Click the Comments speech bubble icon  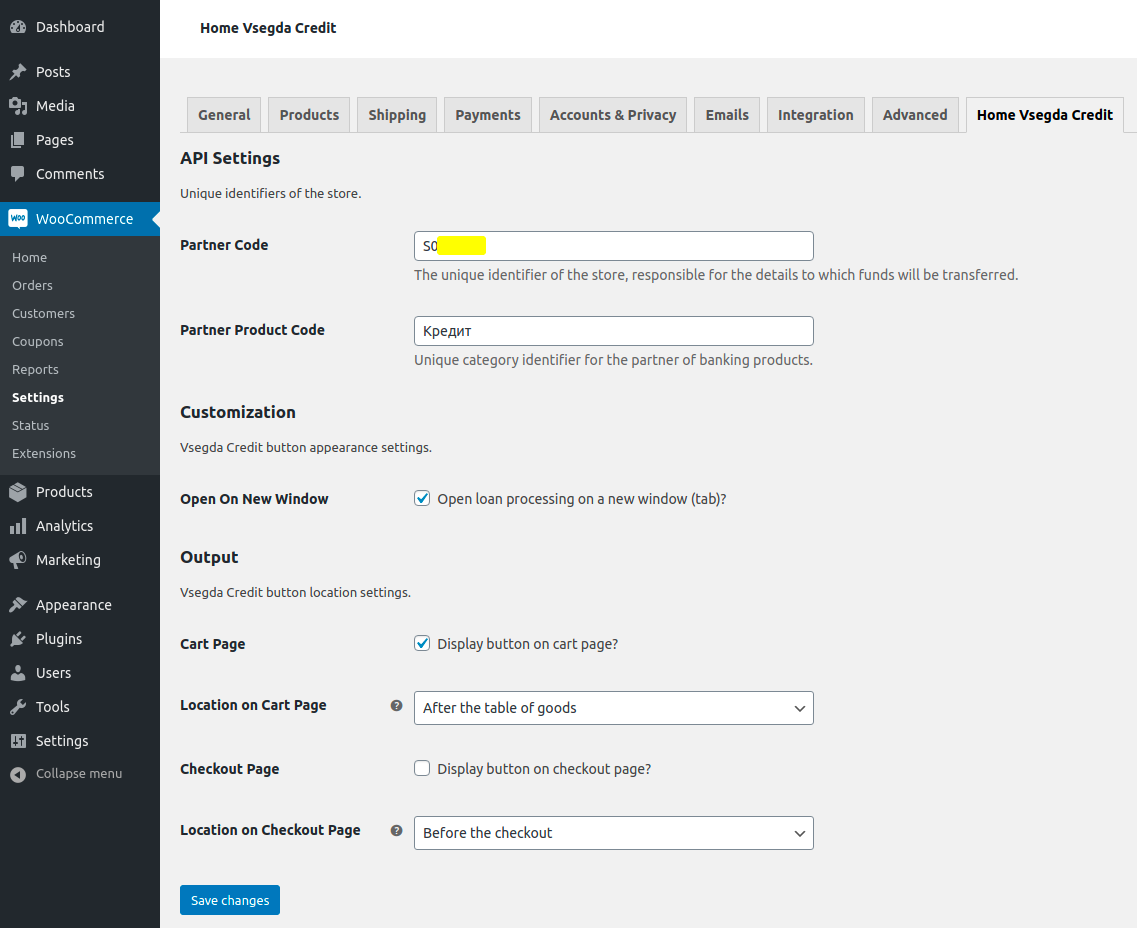pyautogui.click(x=18, y=174)
